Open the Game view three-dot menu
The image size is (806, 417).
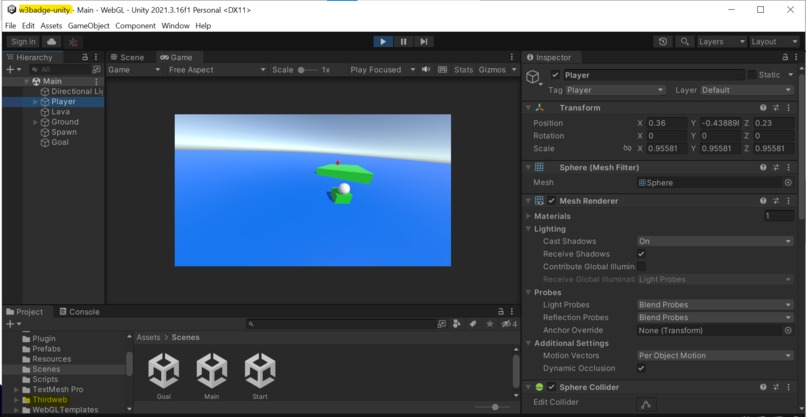(x=511, y=57)
